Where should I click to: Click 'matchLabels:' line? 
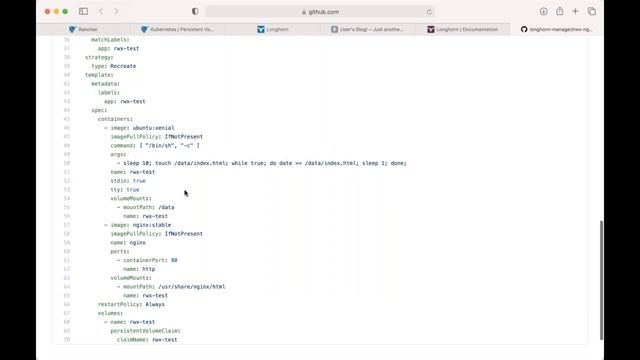tap(110, 40)
